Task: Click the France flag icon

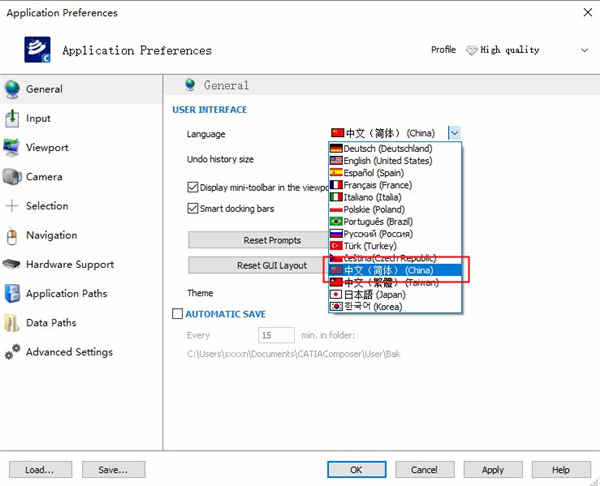Action: click(336, 185)
